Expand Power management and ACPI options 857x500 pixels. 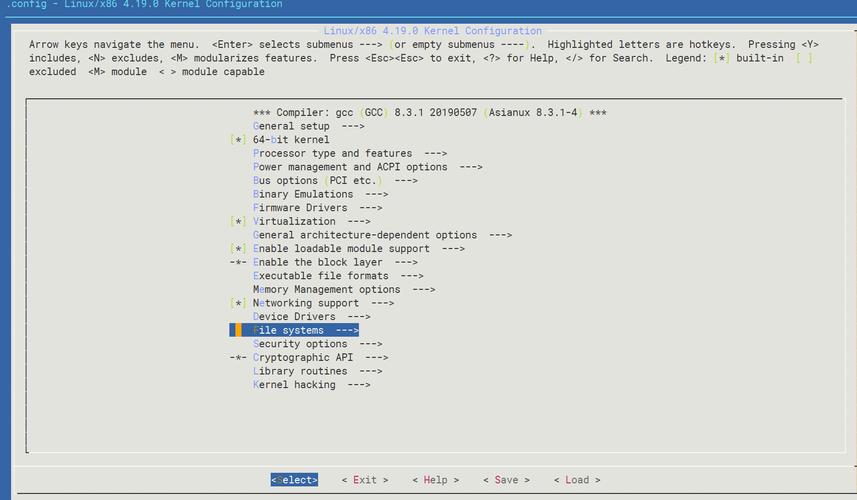click(367, 167)
